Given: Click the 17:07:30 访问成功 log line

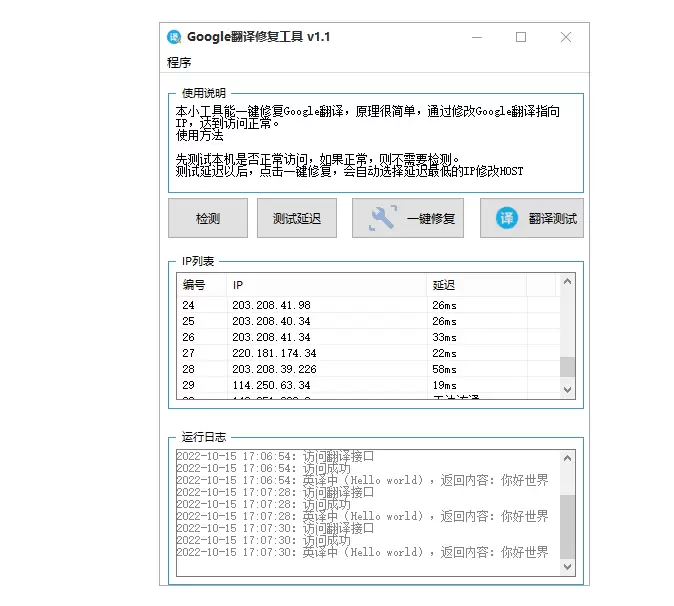Looking at the screenshot, I should pyautogui.click(x=263, y=540).
